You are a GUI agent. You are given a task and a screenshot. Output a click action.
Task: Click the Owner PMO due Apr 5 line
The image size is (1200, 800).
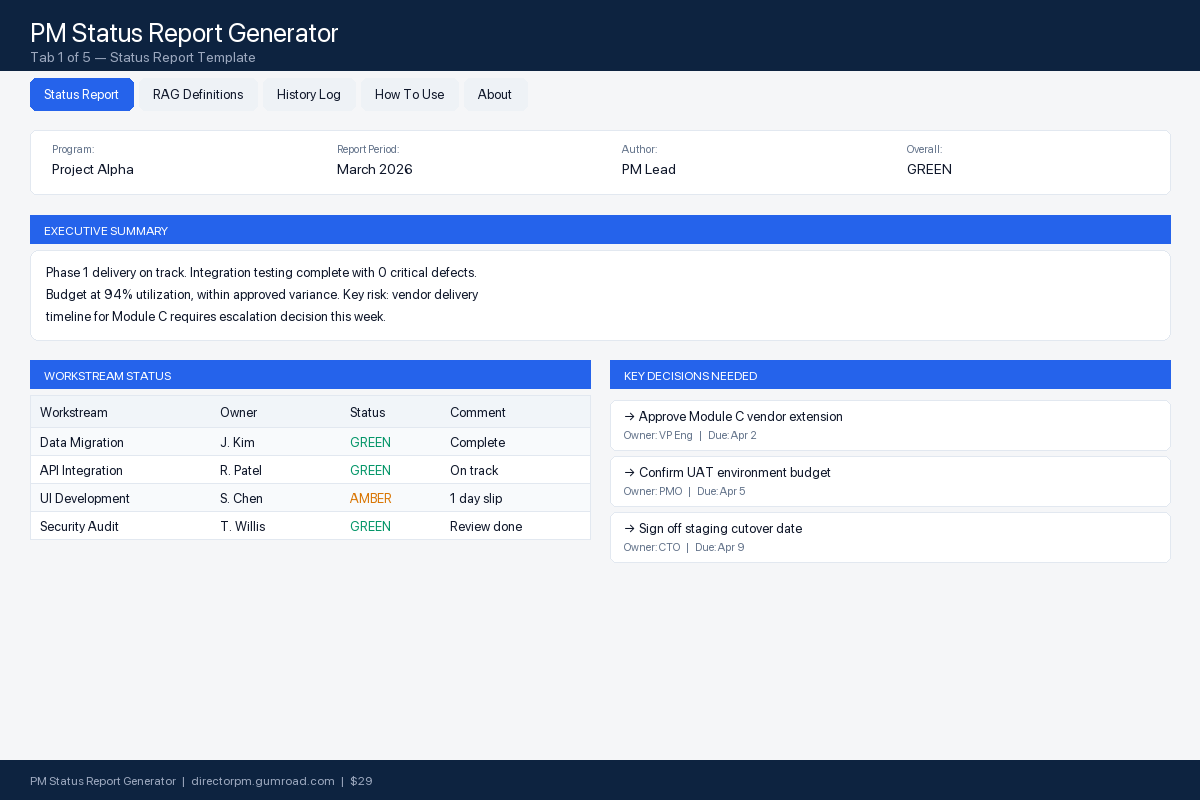tap(684, 492)
